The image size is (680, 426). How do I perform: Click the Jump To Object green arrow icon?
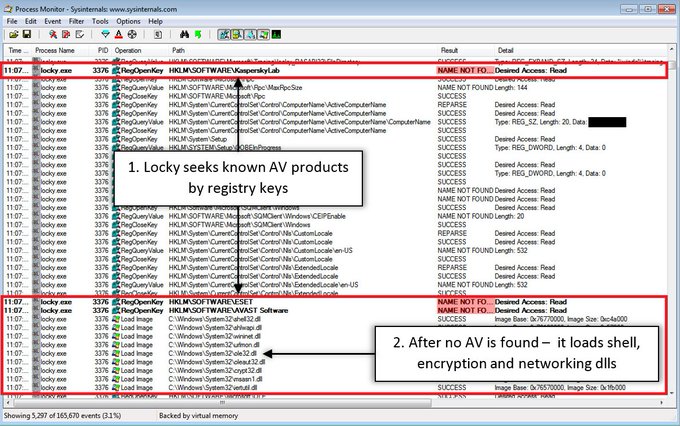pos(198,34)
